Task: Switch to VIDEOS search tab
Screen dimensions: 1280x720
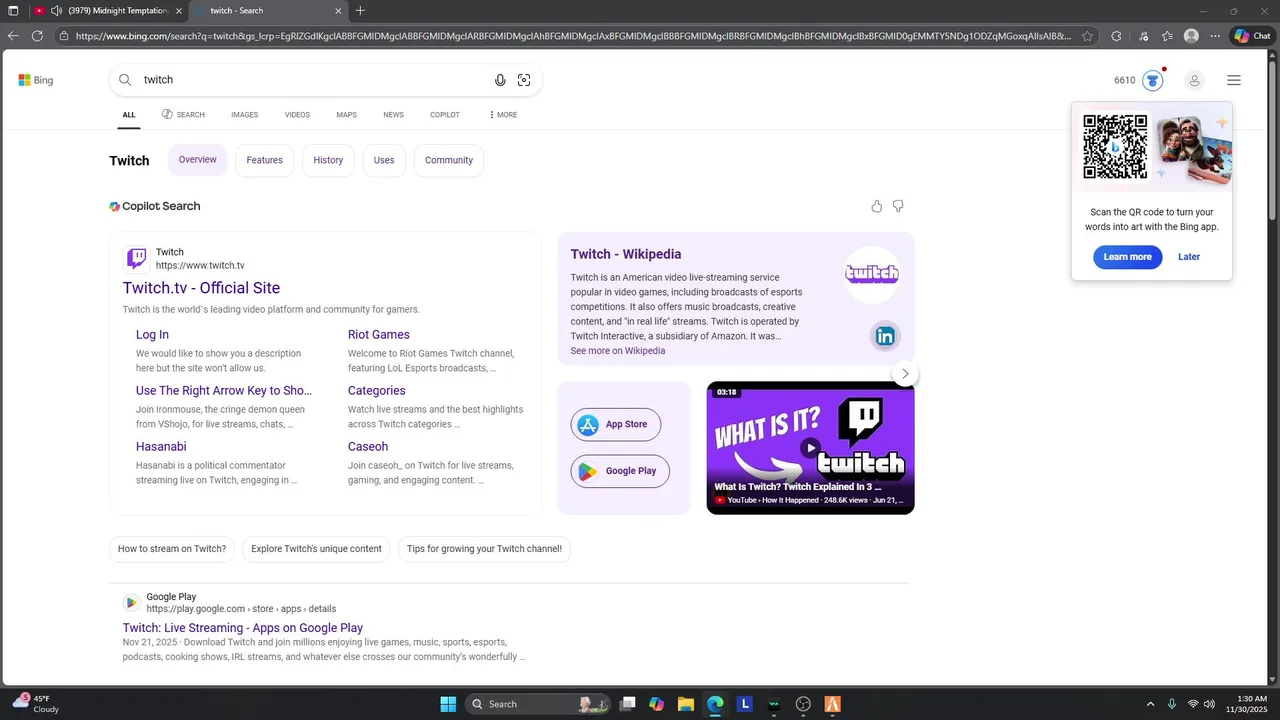Action: (297, 115)
